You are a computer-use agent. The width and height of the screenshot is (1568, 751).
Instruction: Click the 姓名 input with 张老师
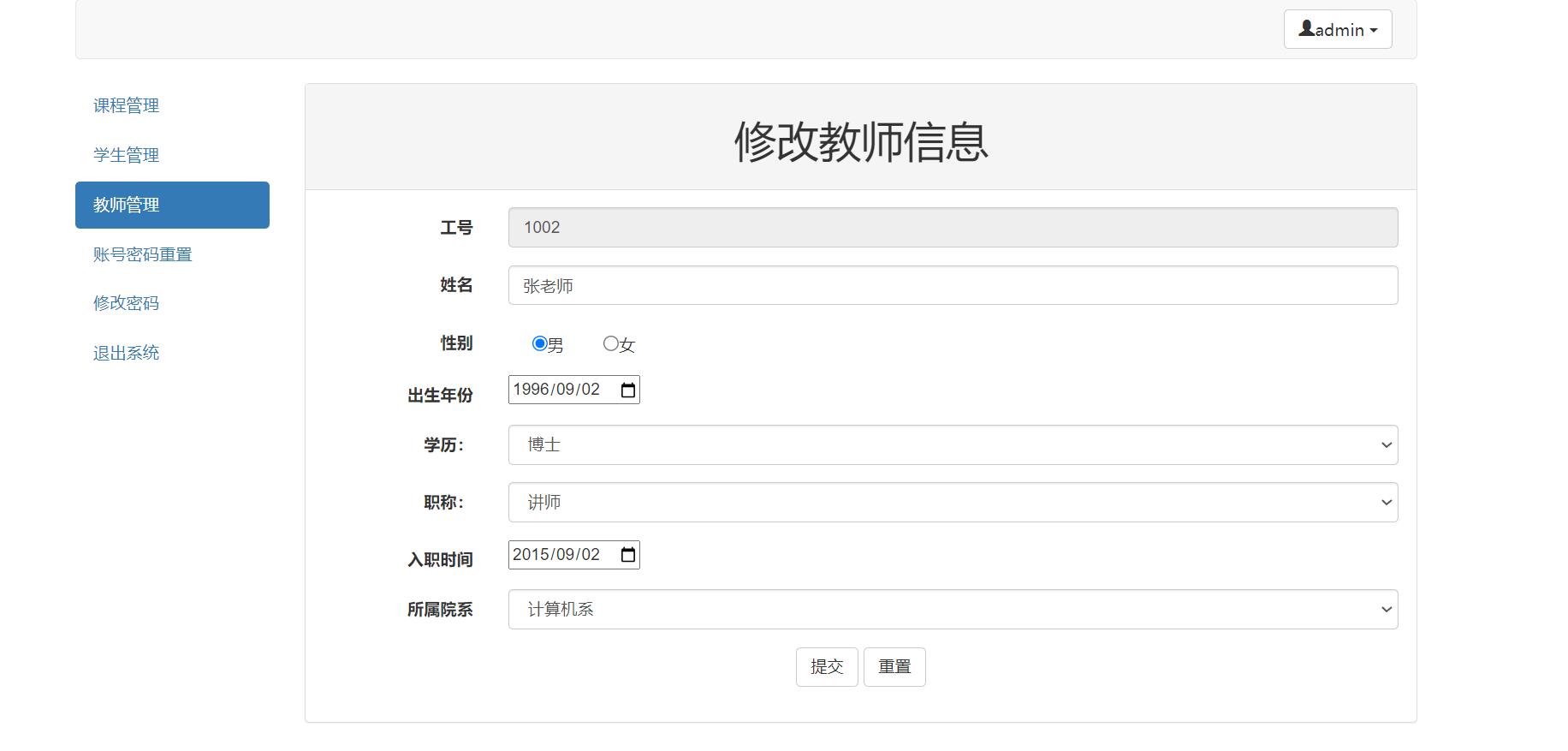tap(953, 285)
